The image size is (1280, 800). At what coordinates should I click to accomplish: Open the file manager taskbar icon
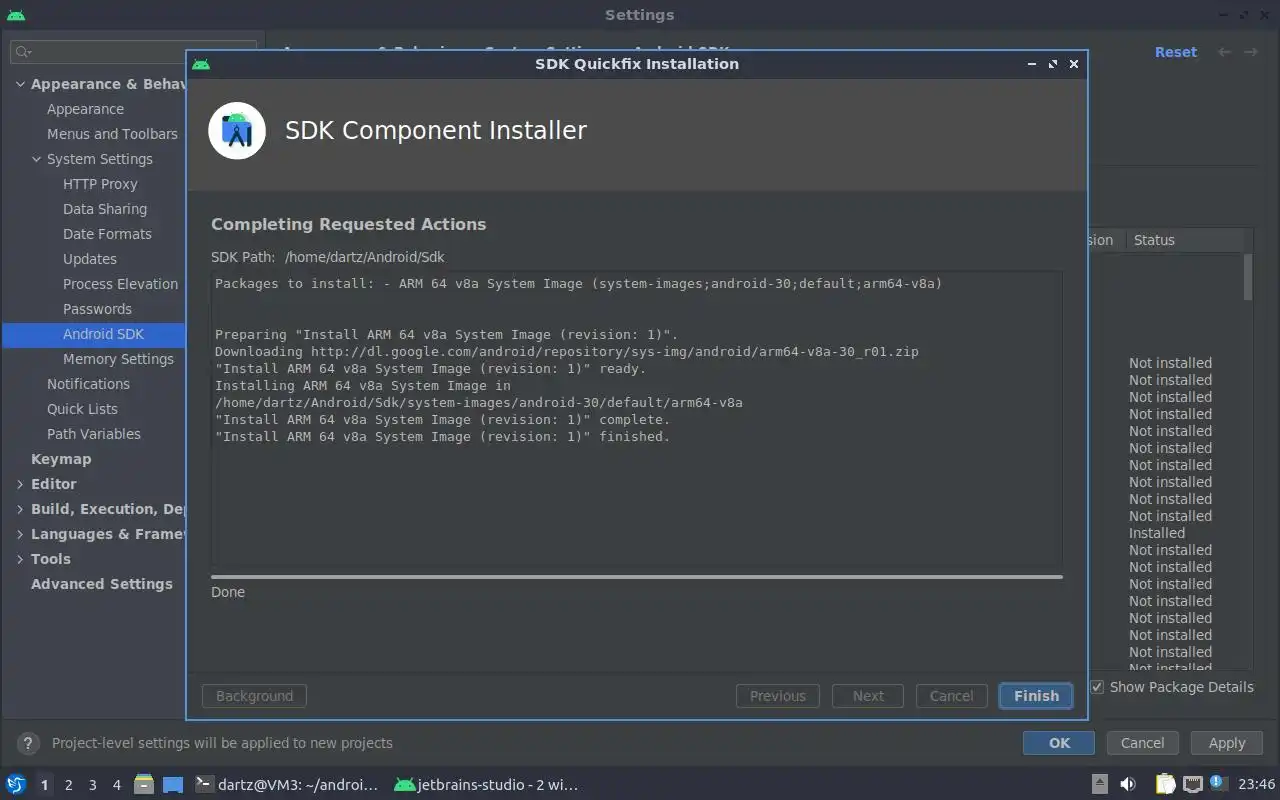click(x=144, y=784)
